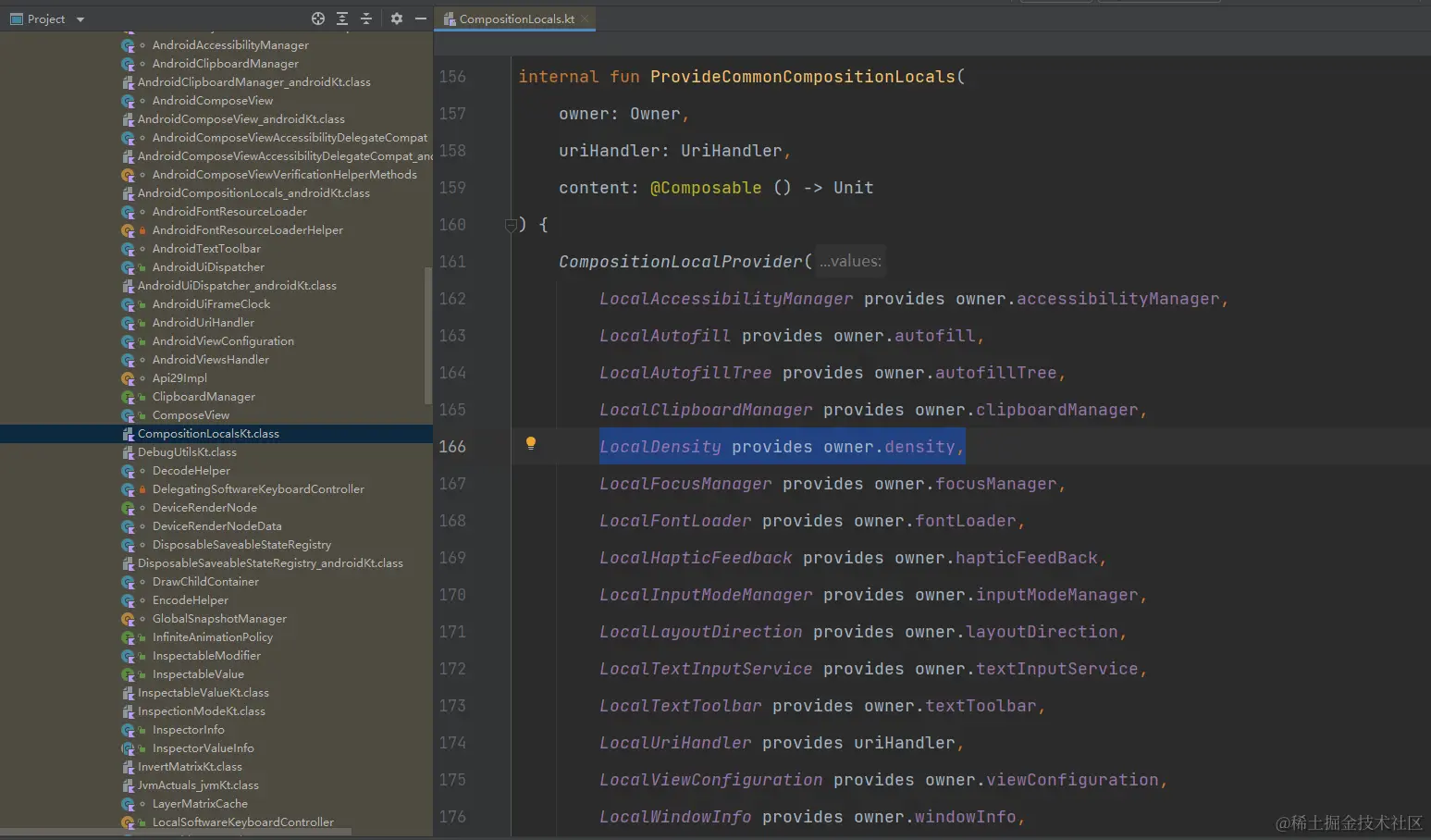The image size is (1431, 840).
Task: Collapse the code fold marker at line 160
Action: click(x=511, y=224)
